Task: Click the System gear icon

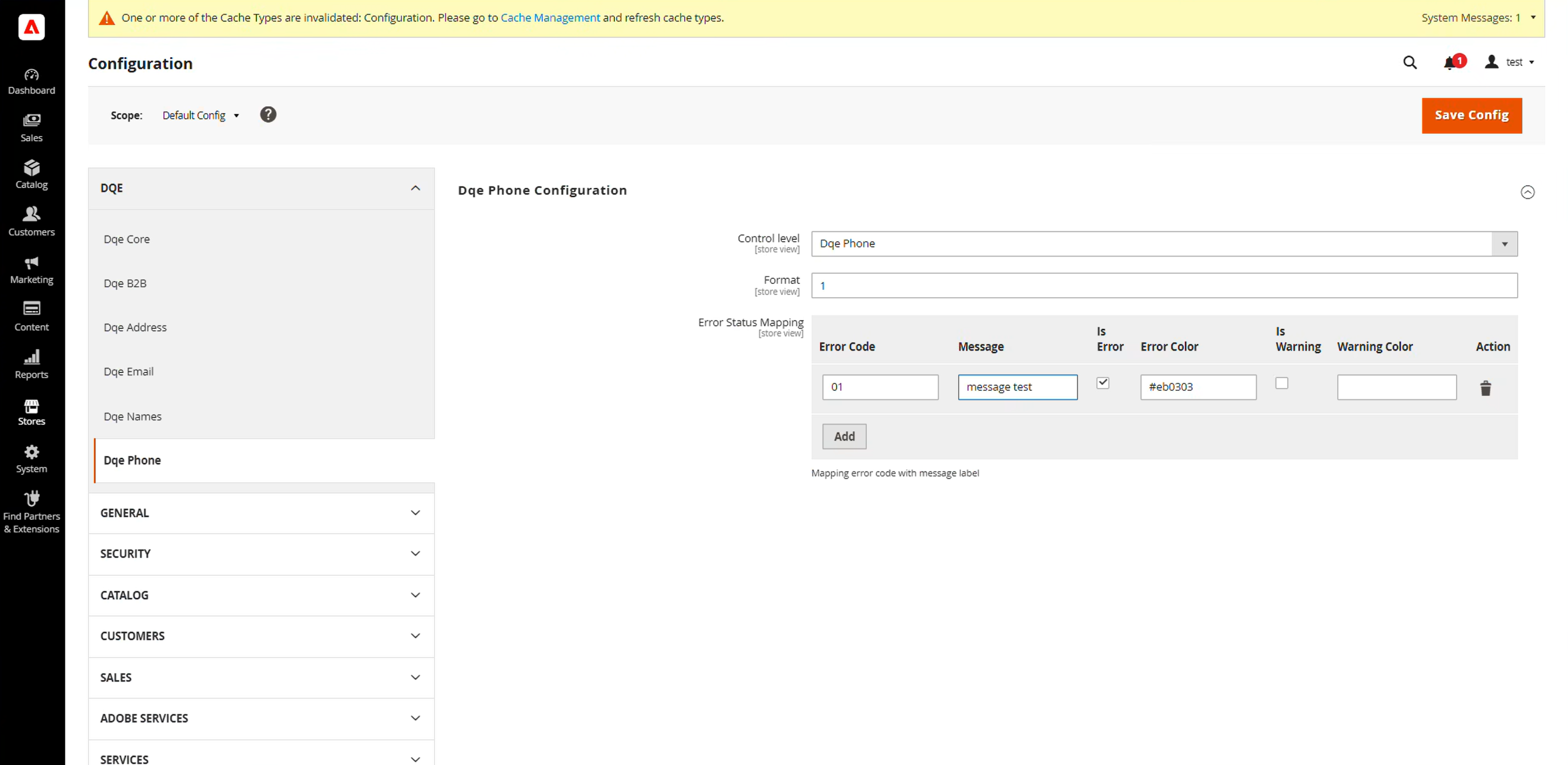Action: (31, 452)
